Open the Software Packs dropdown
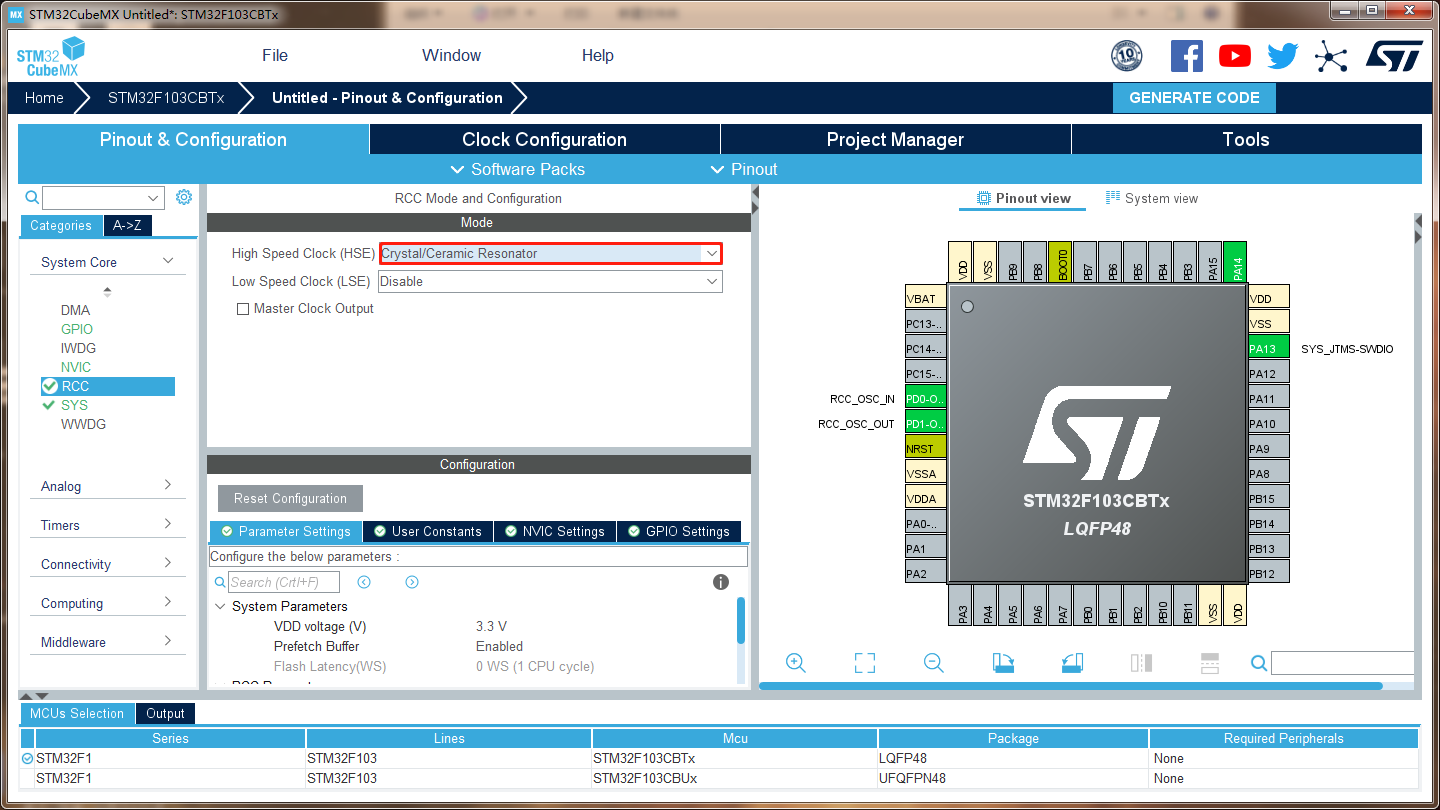The width and height of the screenshot is (1440, 810). tap(518, 169)
